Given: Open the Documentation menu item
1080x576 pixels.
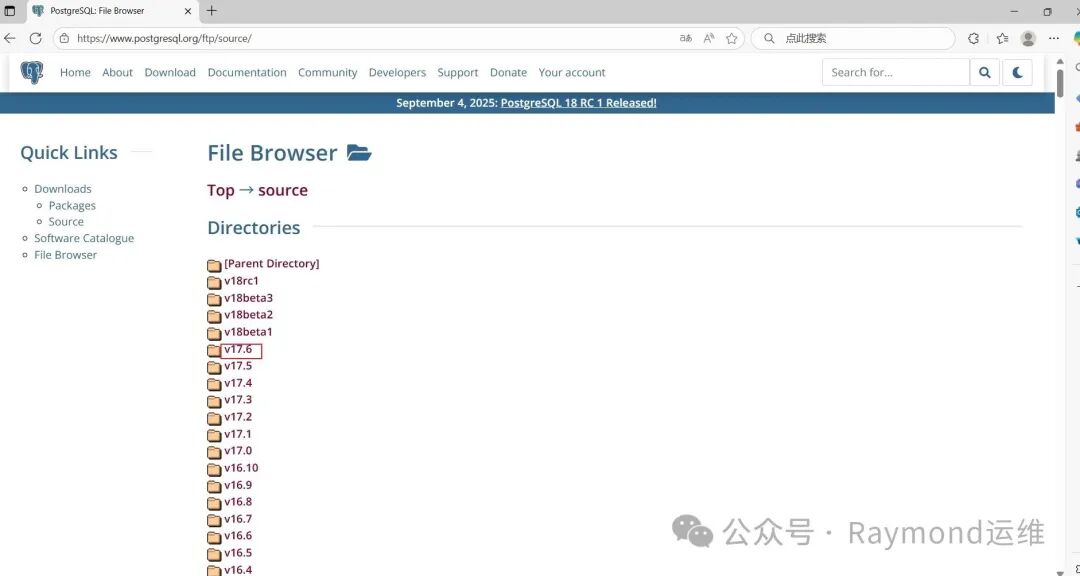Looking at the screenshot, I should tap(247, 72).
